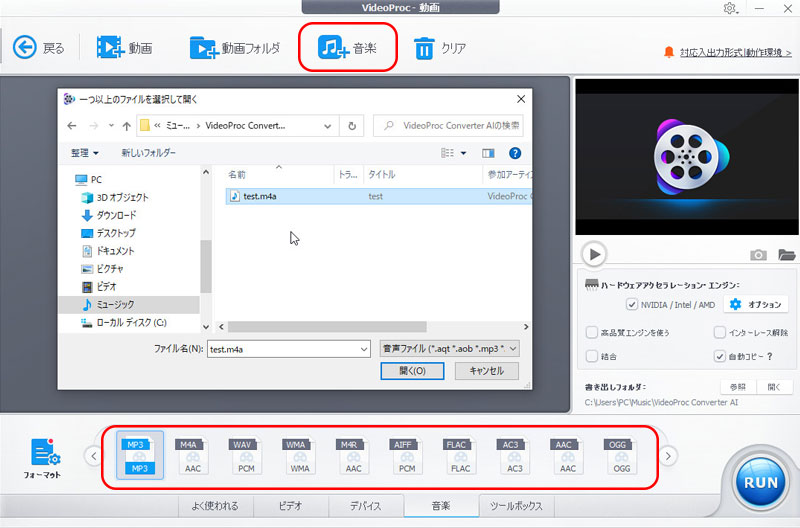
Task: Pick the M4R AAC ringtone format
Action: 354,456
